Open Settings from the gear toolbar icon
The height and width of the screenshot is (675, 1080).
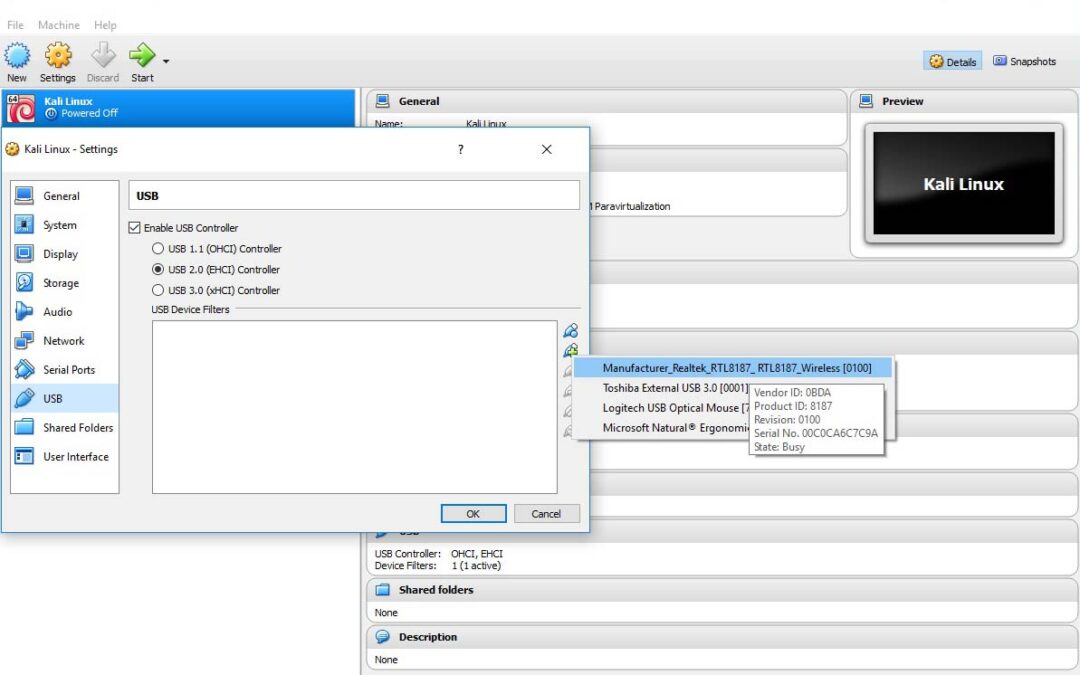(58, 57)
